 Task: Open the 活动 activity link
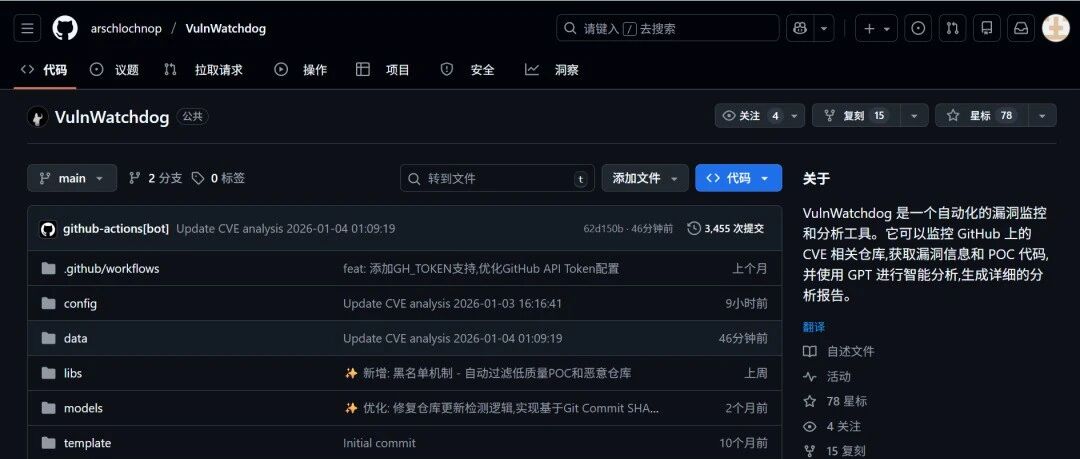tap(827, 376)
